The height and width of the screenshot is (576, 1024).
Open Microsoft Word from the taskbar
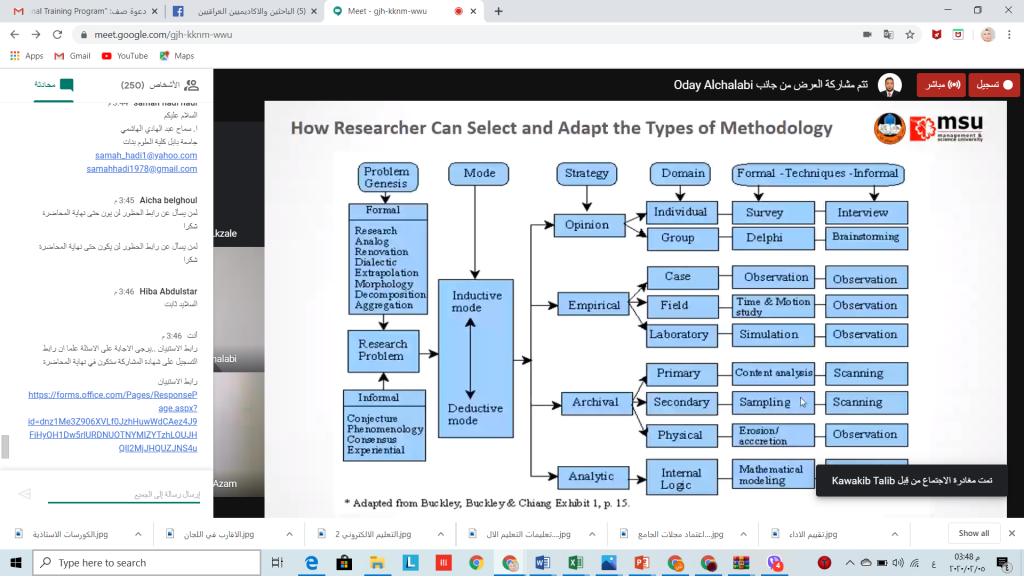tap(542, 563)
